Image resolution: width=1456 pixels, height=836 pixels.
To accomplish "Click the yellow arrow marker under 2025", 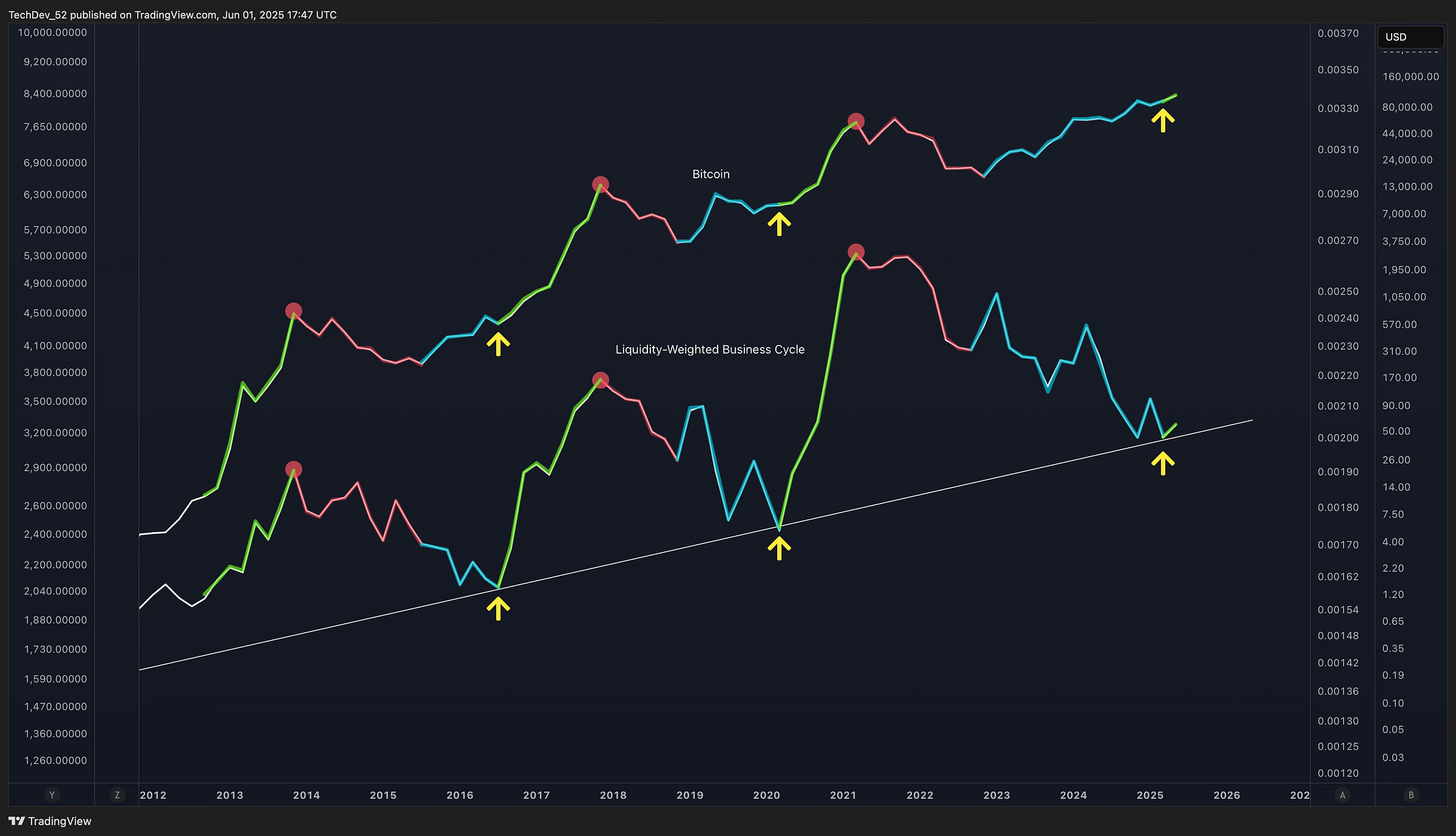I will [x=1164, y=121].
